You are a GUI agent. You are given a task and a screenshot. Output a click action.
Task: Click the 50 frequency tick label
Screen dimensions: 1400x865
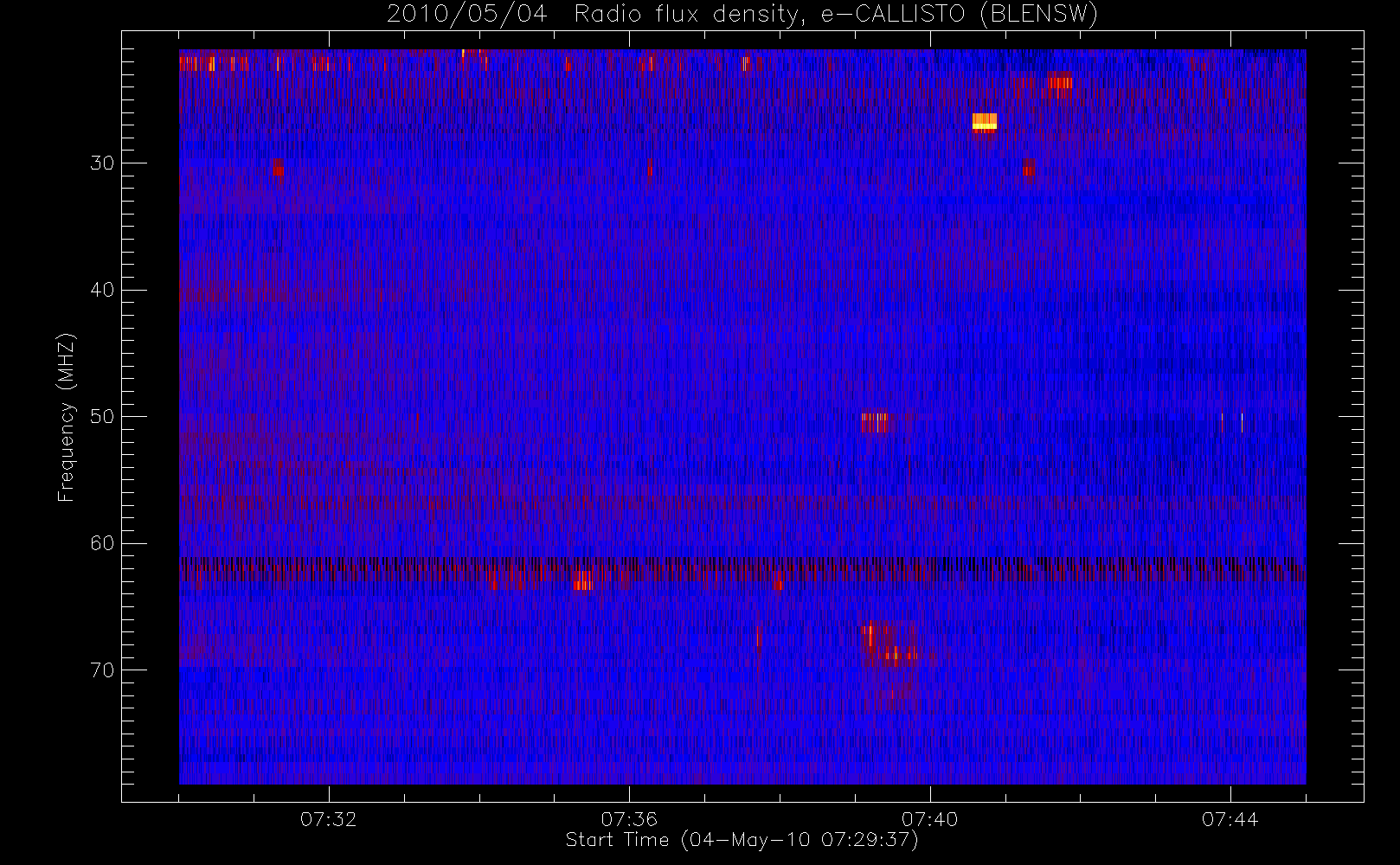pyautogui.click(x=102, y=417)
